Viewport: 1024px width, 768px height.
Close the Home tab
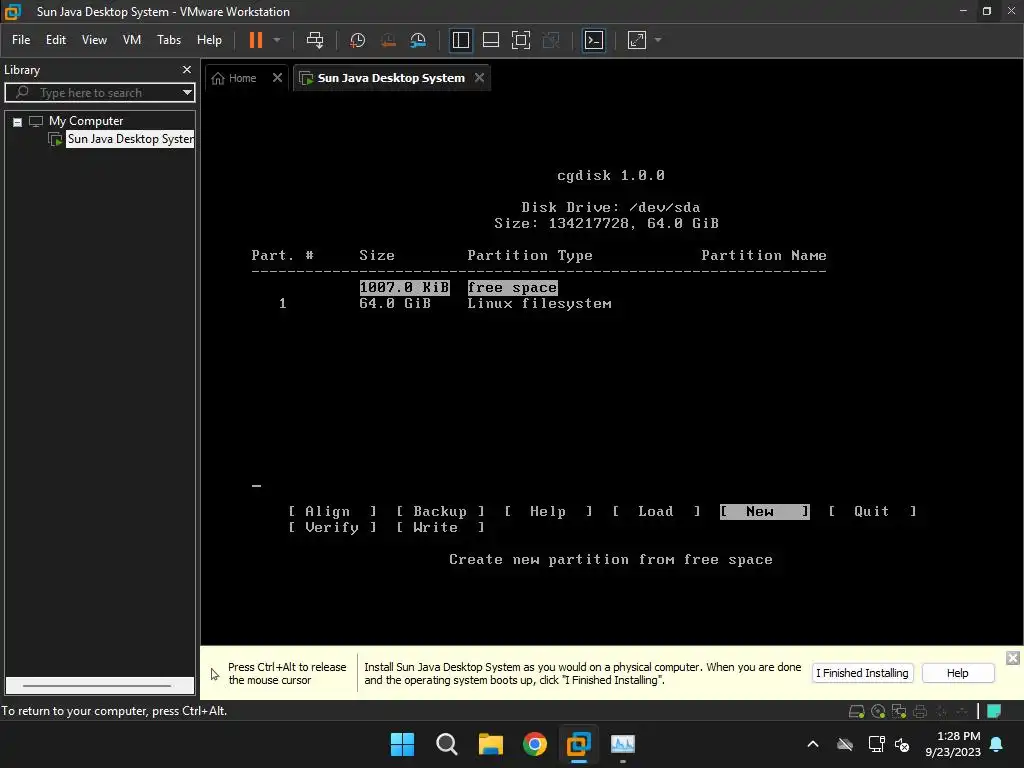point(278,78)
